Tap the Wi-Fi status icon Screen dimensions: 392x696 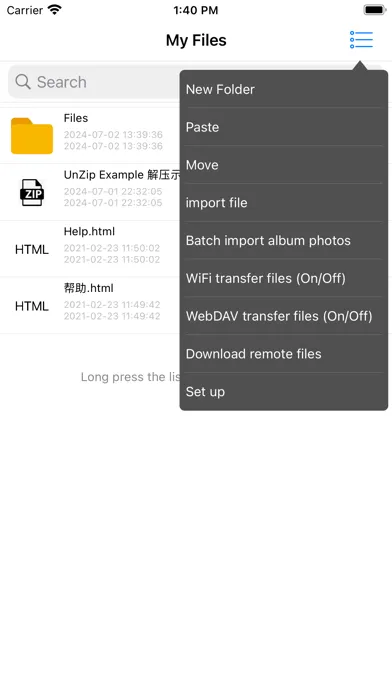point(55,10)
